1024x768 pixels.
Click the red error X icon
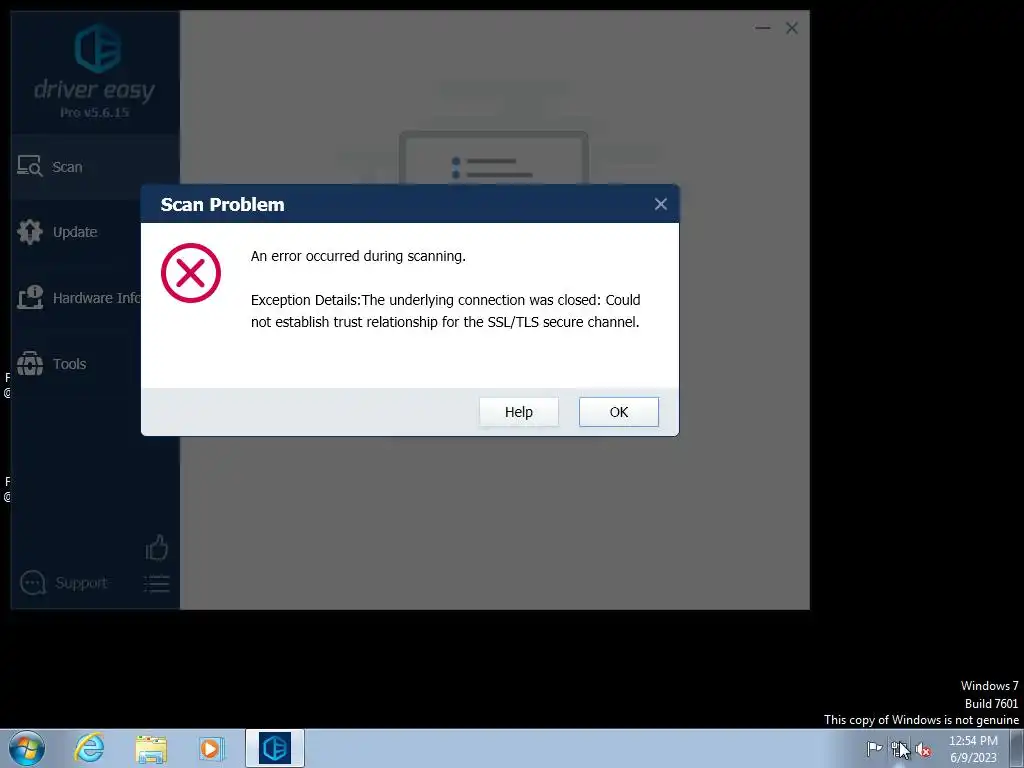pyautogui.click(x=191, y=273)
